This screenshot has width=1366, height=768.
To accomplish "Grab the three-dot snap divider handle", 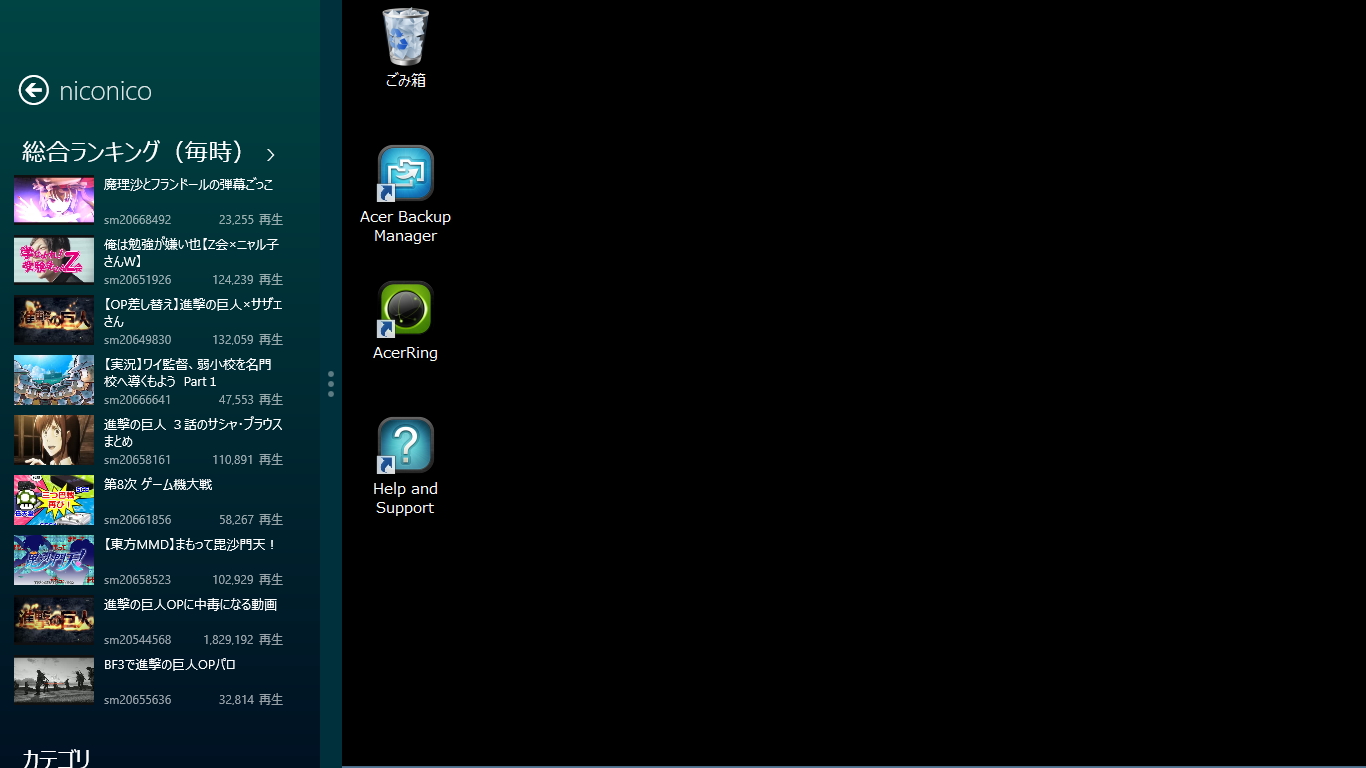I will click(331, 384).
